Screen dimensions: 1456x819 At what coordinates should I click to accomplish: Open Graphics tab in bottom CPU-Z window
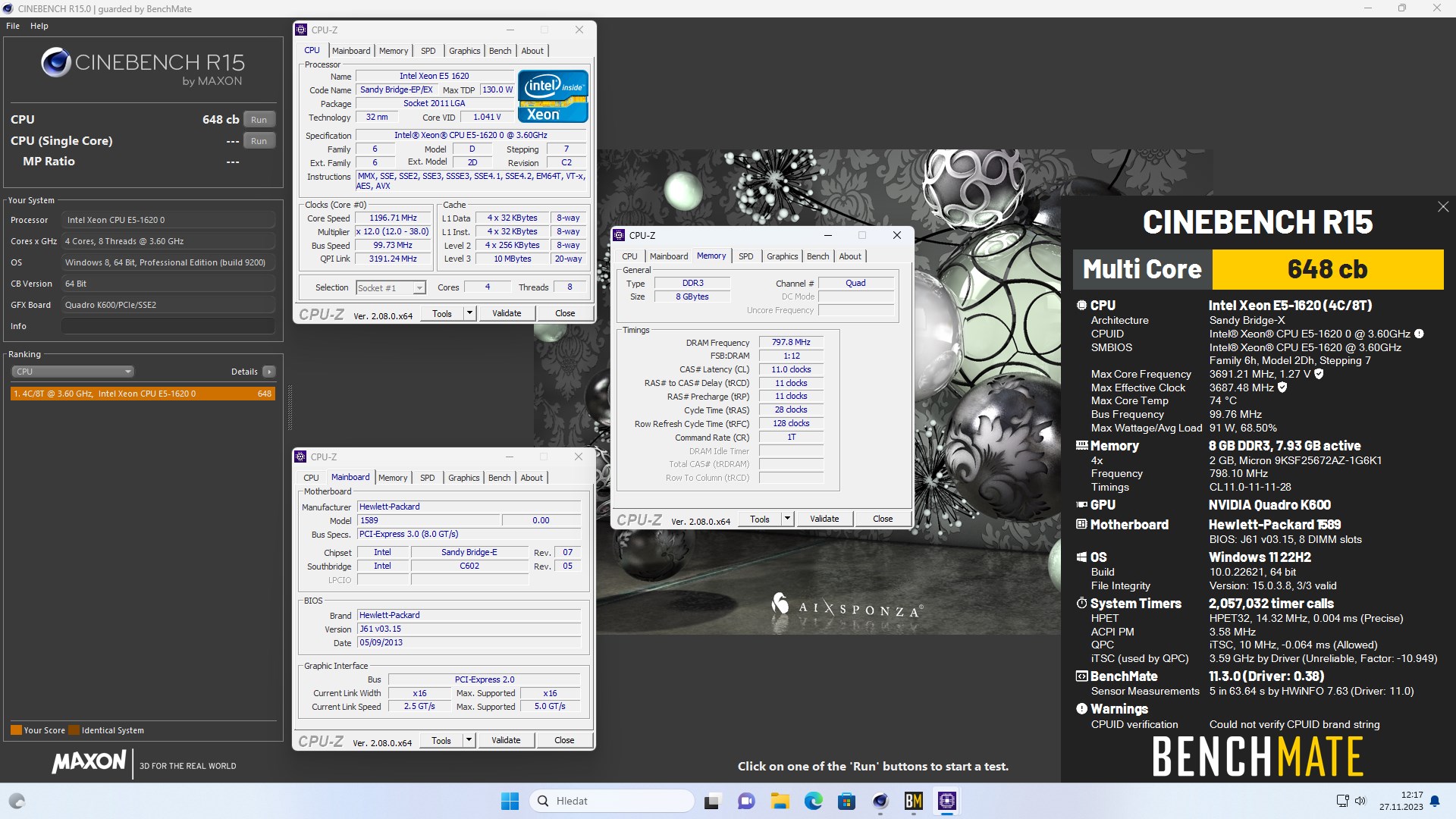tap(464, 478)
